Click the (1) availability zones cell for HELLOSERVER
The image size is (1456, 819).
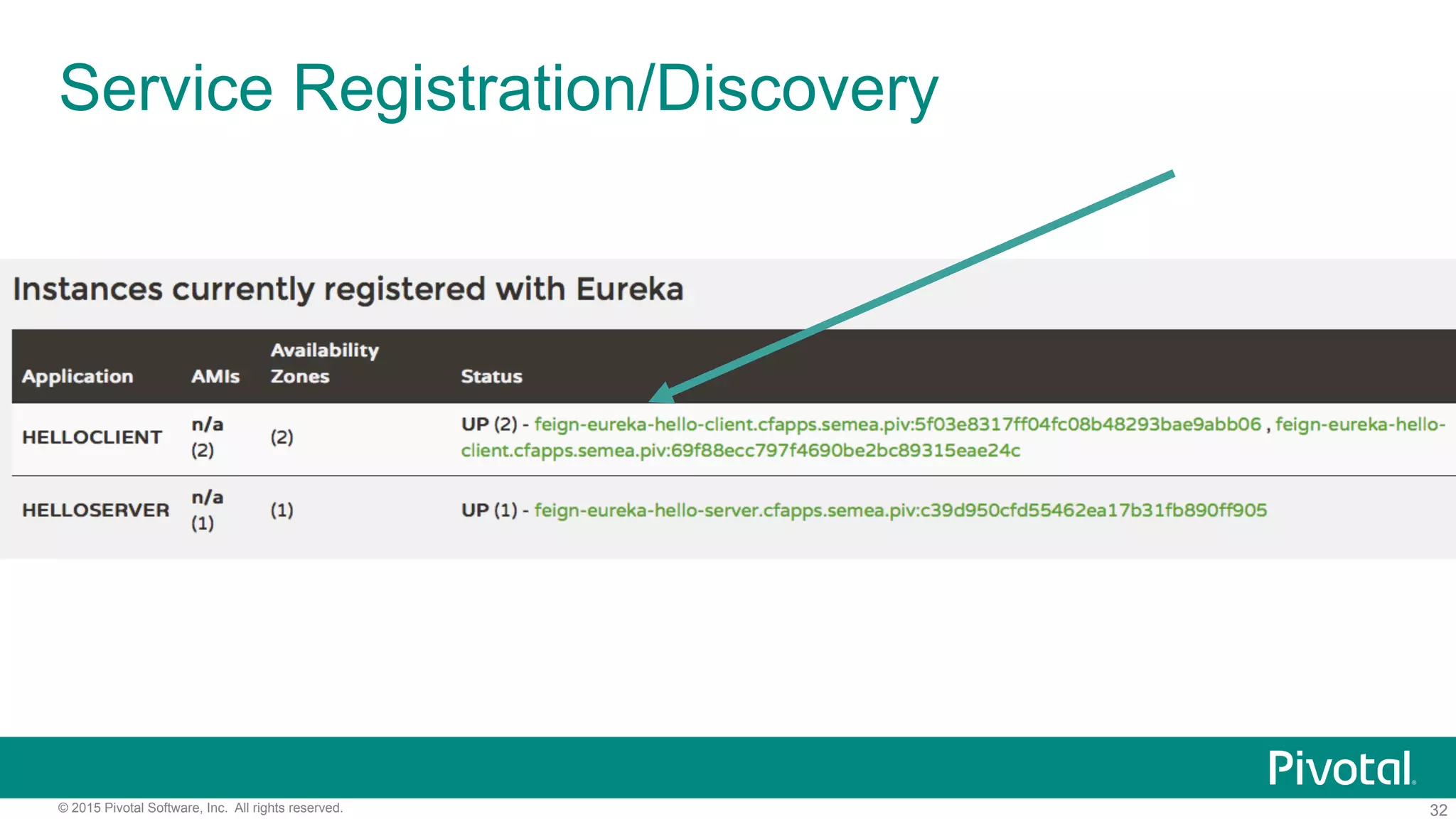[282, 510]
